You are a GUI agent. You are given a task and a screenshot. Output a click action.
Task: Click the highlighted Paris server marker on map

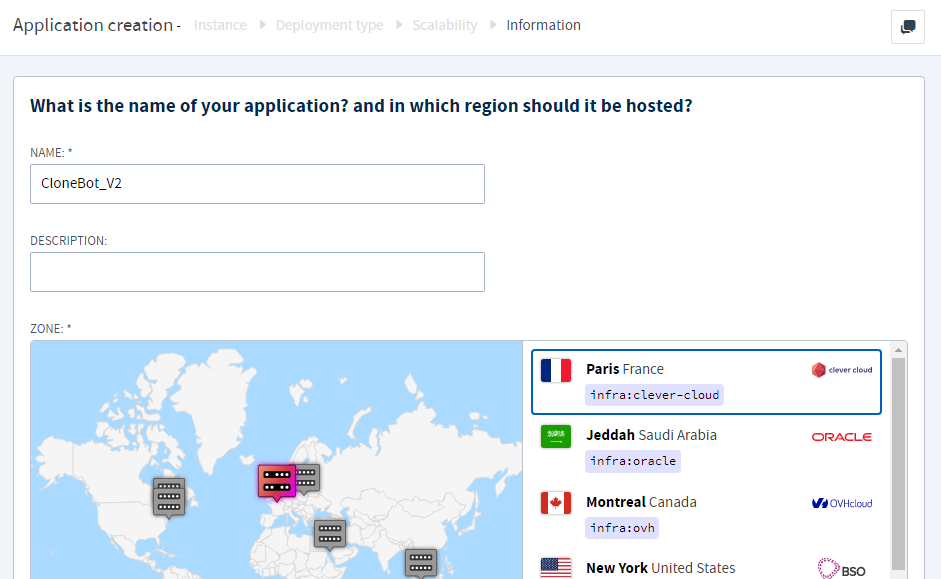277,482
